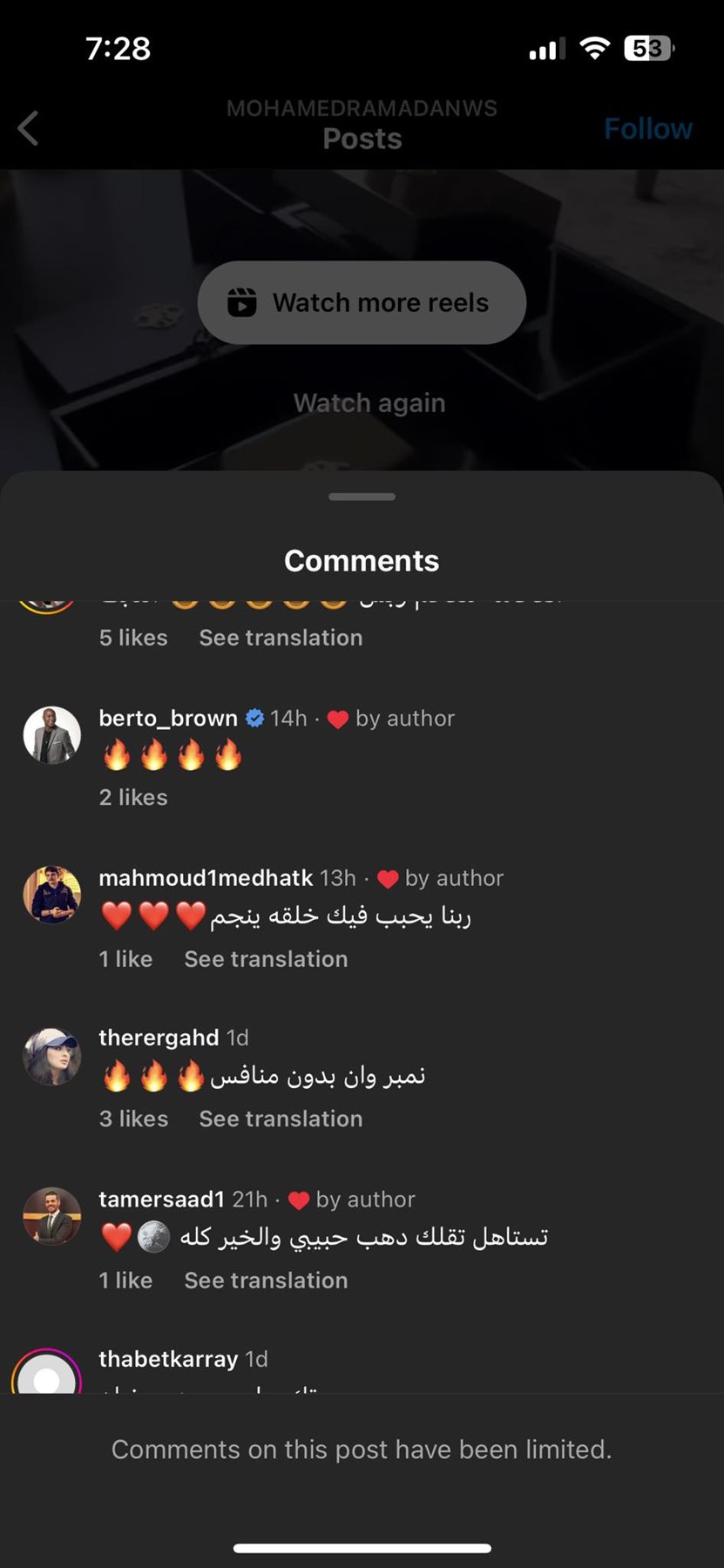See translation for mahmoud1medhatk's comment
This screenshot has width=724, height=1568.
click(266, 958)
